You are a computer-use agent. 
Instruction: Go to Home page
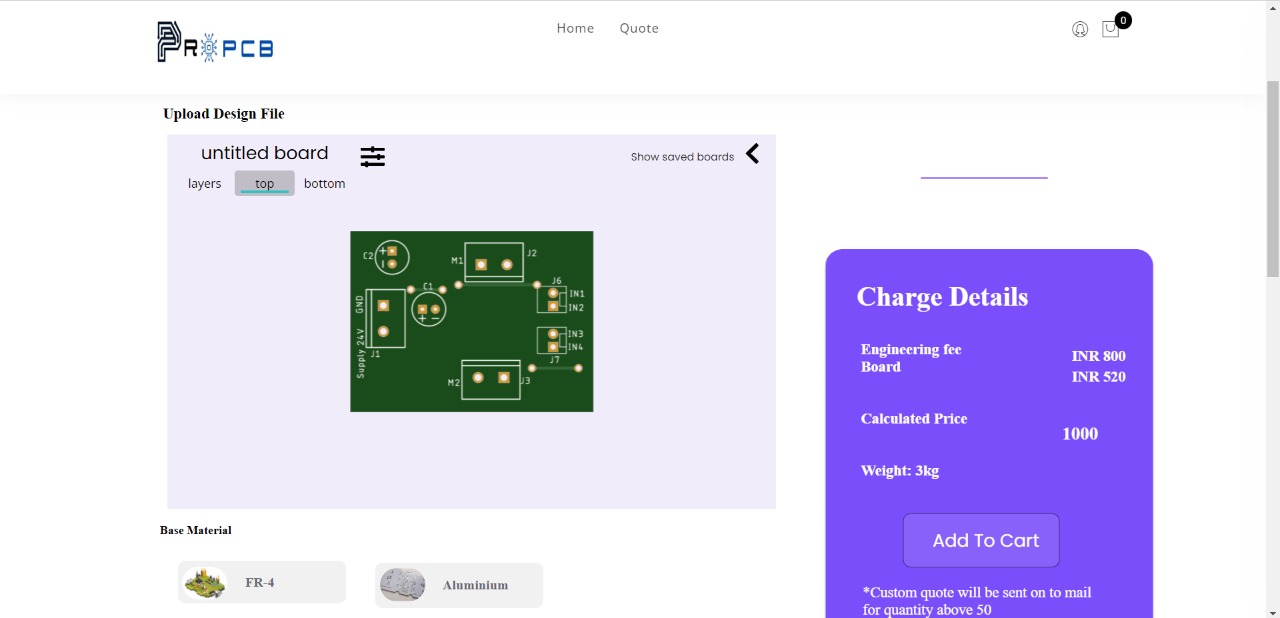click(575, 28)
